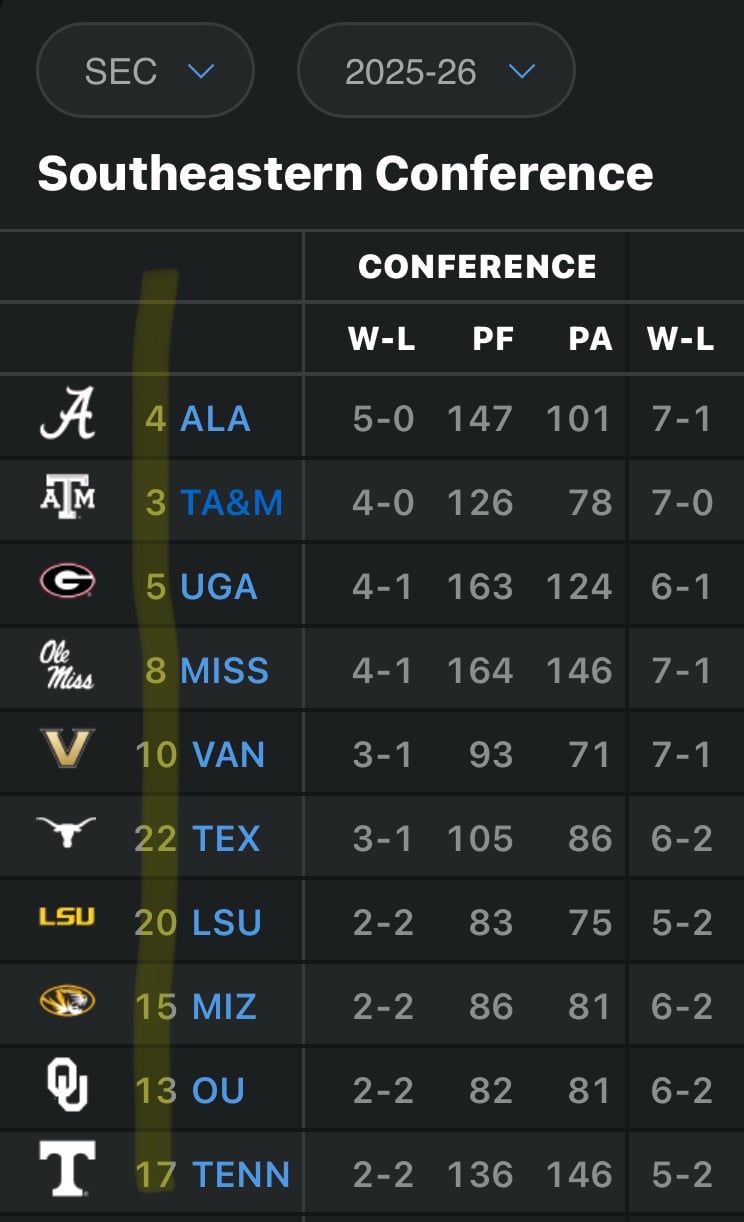Click the Texas A&M logo
744x1222 pixels.
(67, 496)
